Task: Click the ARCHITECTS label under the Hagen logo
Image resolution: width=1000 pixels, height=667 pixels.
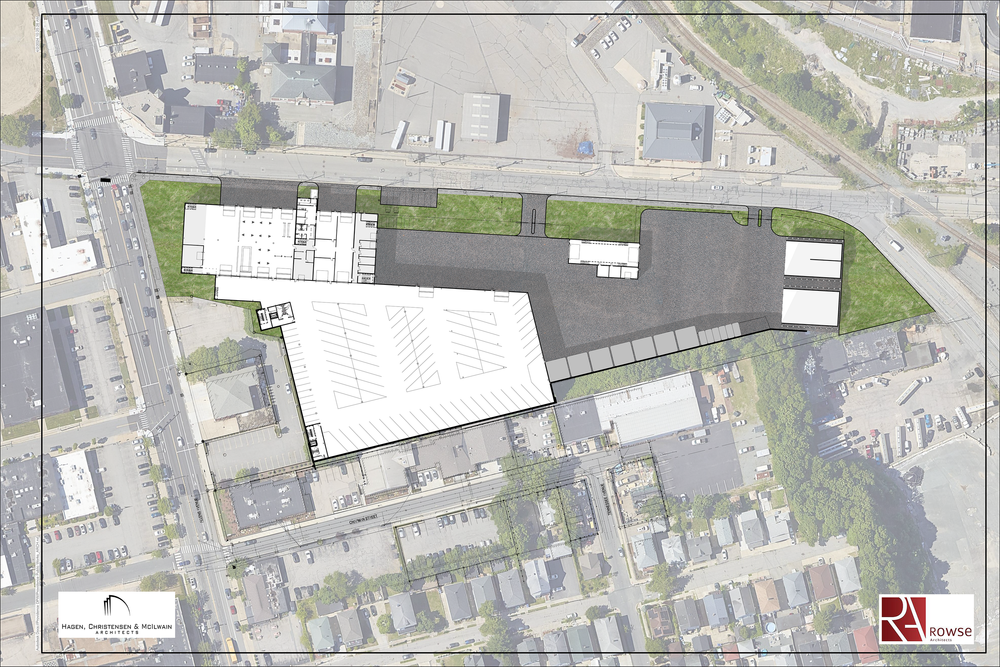Action: 115,632
